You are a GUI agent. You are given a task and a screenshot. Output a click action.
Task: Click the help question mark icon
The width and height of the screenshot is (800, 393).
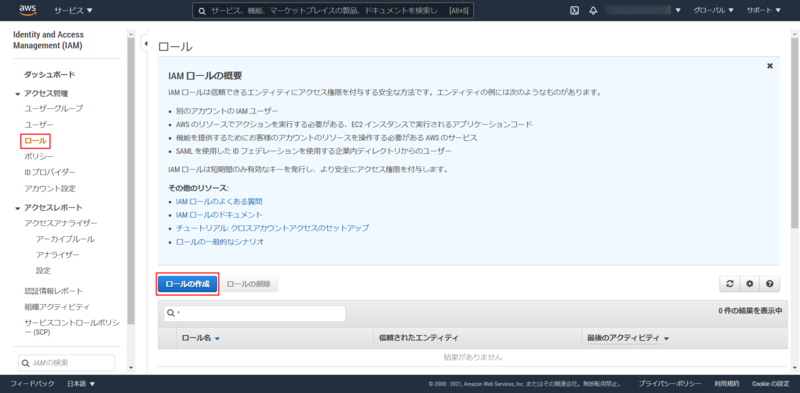pos(769,284)
